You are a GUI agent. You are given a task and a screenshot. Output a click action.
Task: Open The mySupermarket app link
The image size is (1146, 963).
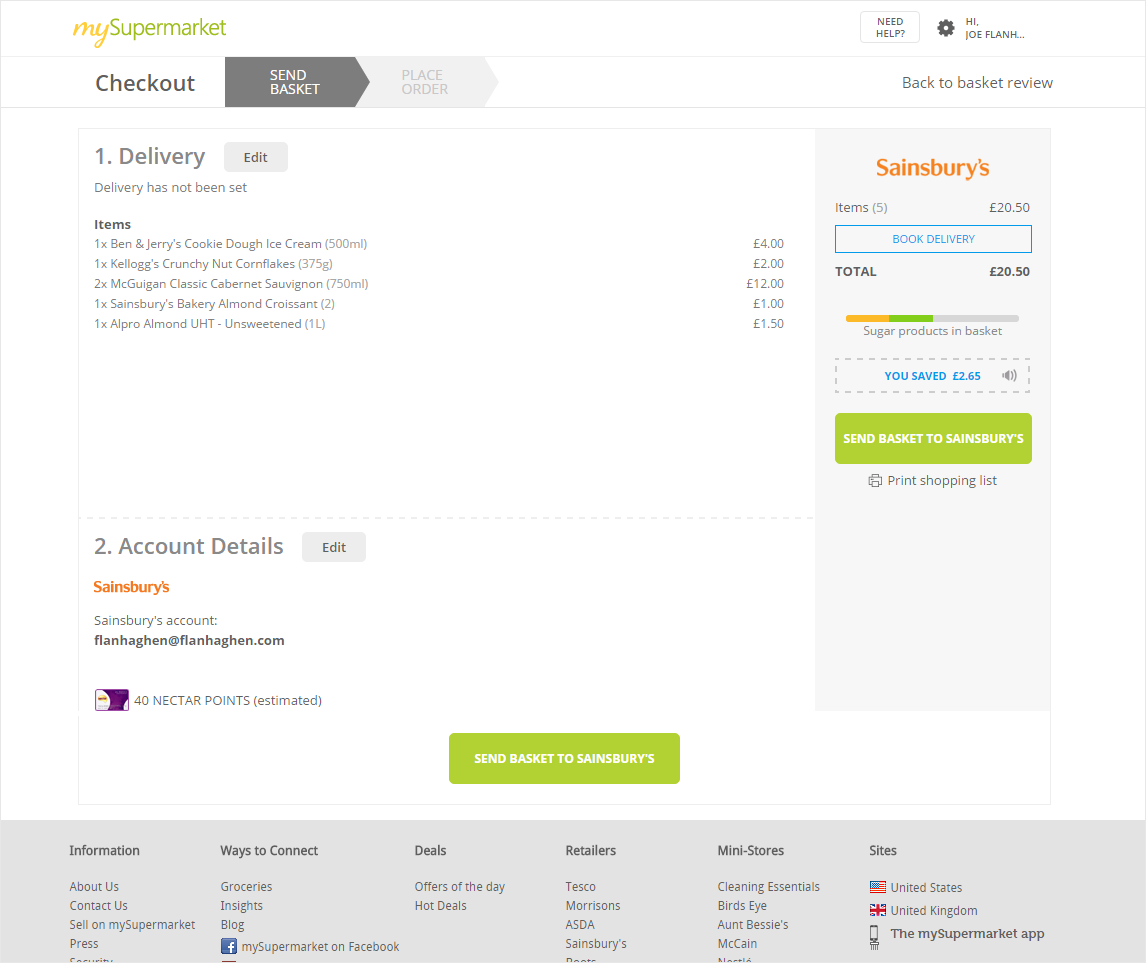(x=967, y=934)
